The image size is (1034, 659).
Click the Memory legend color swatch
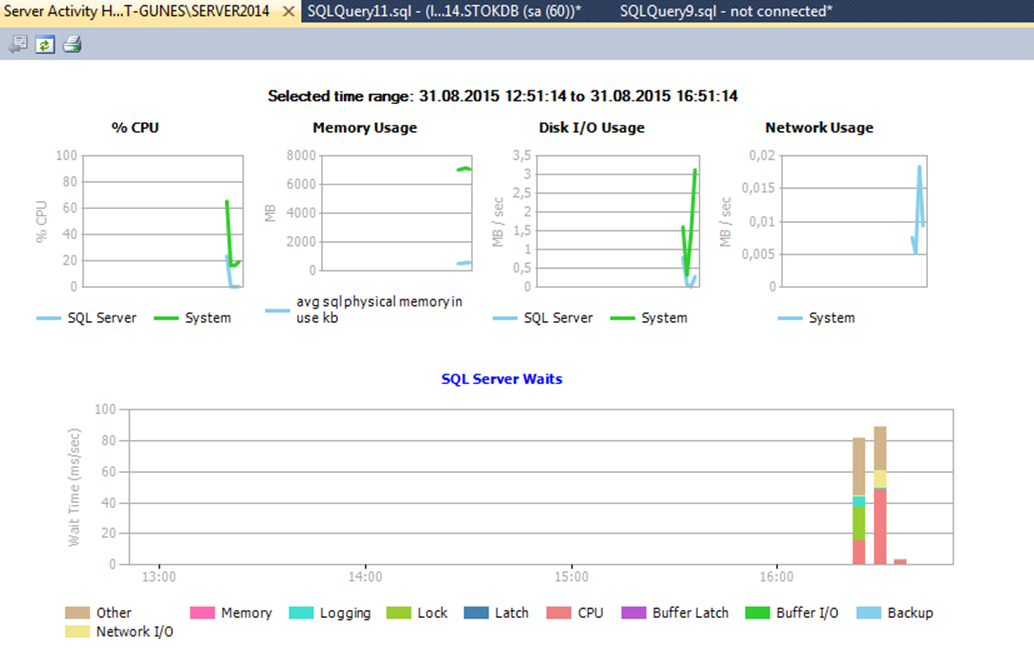[x=202, y=613]
